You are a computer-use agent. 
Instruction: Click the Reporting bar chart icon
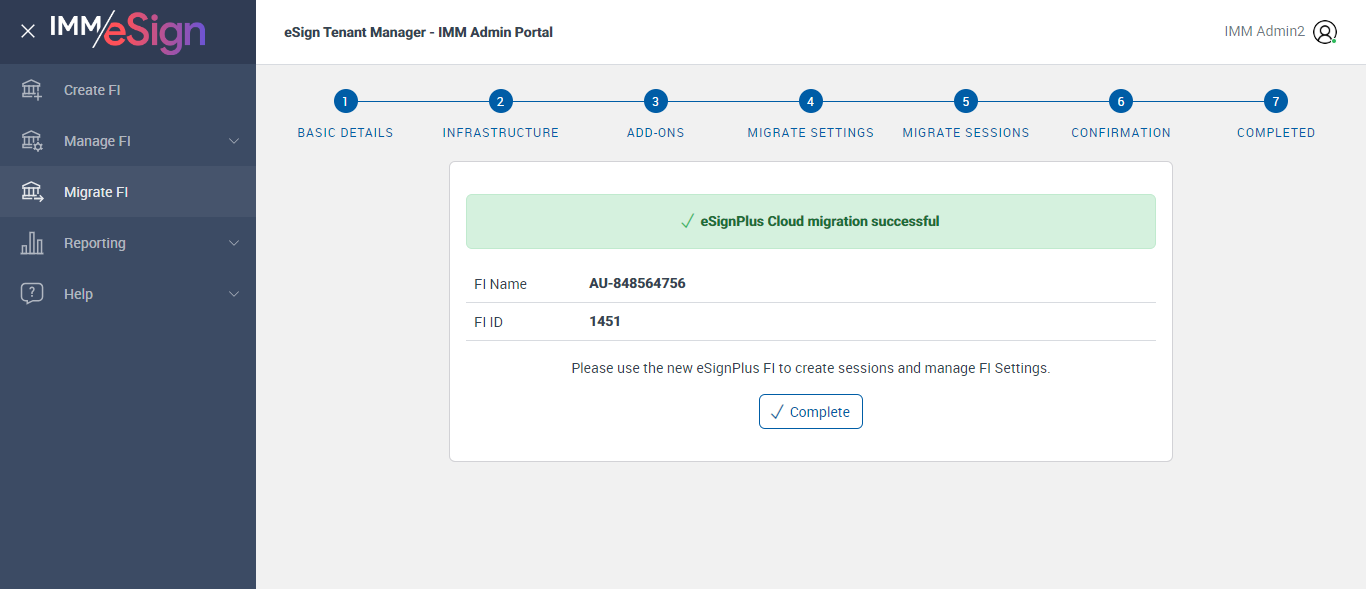[32, 243]
